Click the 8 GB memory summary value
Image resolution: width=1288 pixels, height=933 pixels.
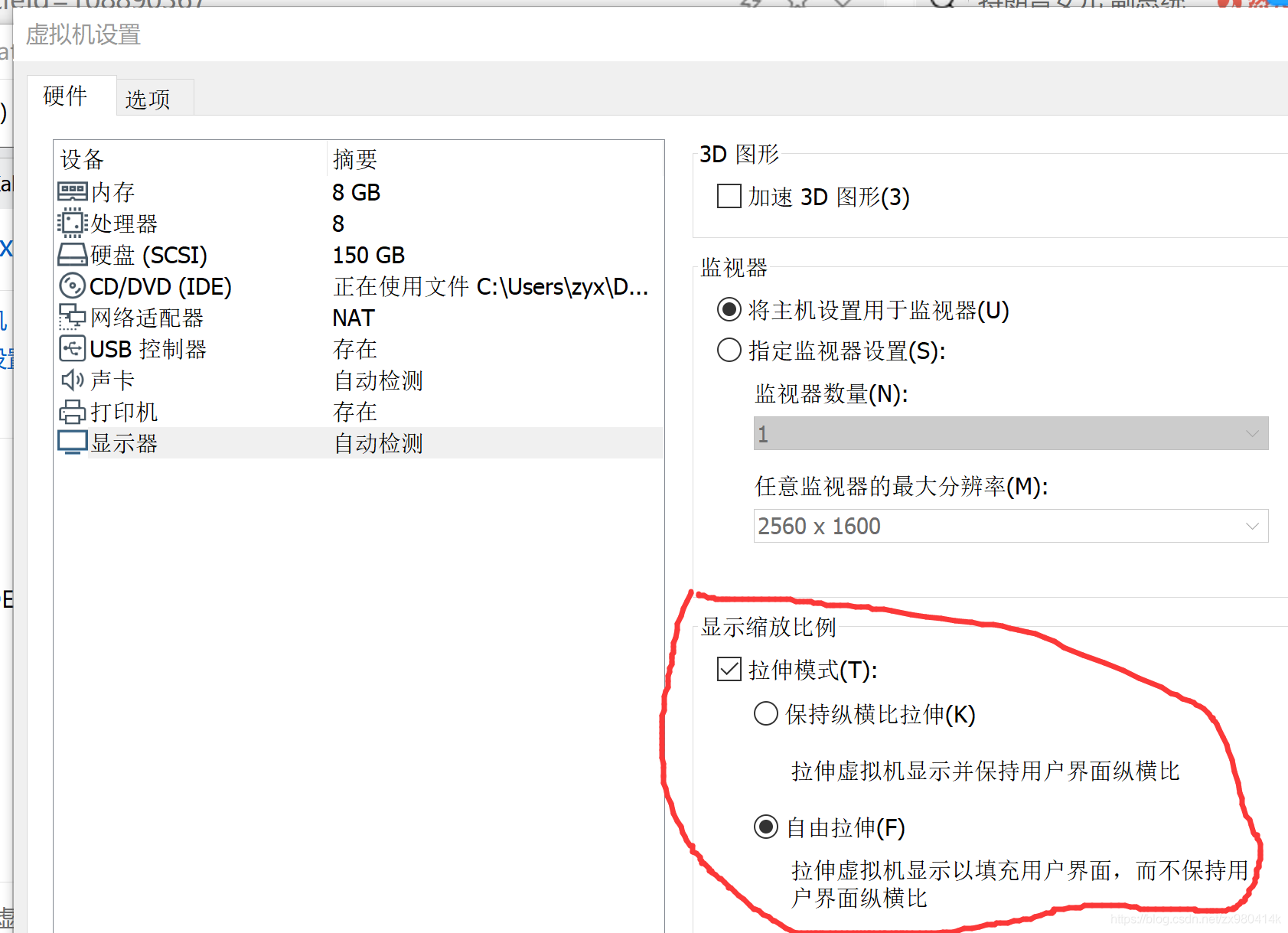click(357, 192)
